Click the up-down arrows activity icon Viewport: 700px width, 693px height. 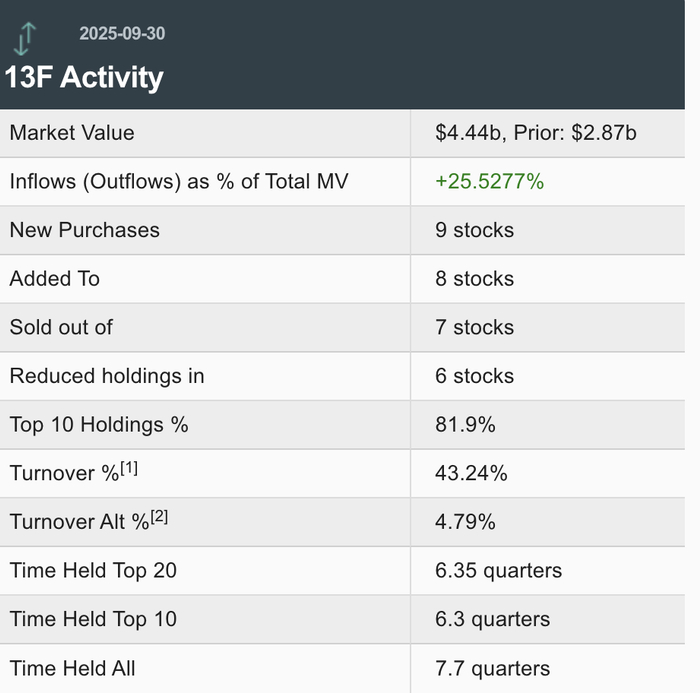click(x=26, y=38)
